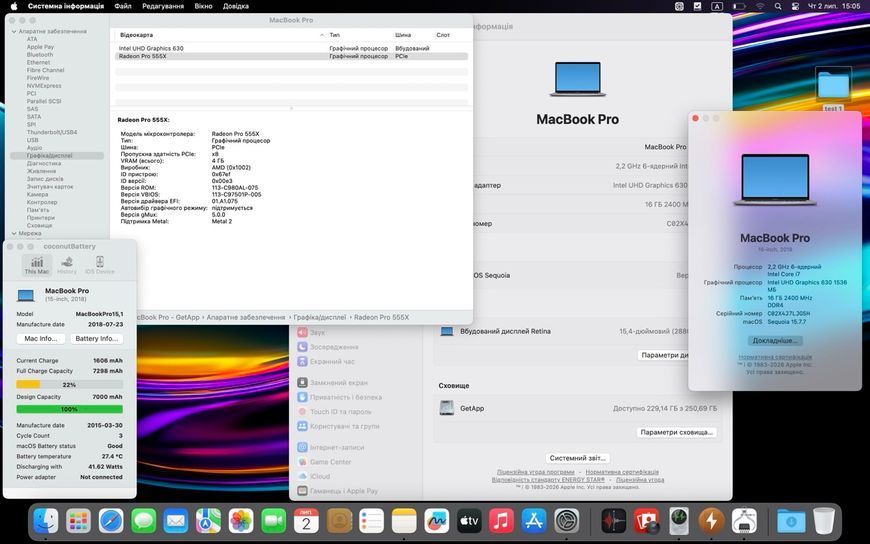Open Launchpad from the Dock
This screenshot has width=870, height=544.
(x=78, y=521)
